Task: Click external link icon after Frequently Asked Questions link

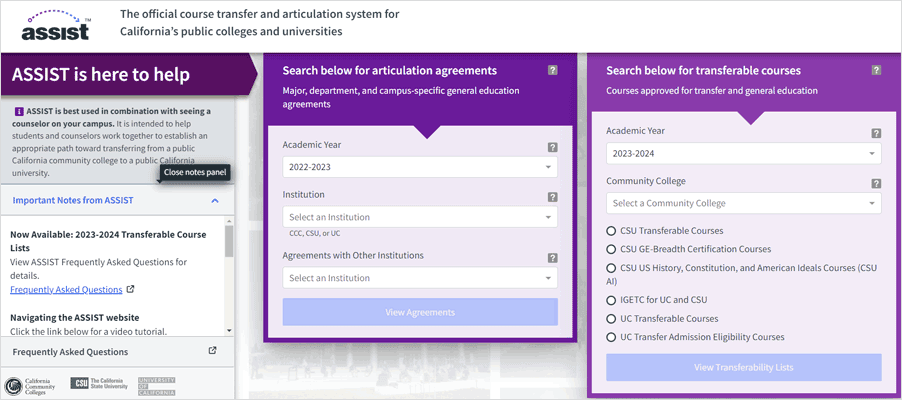Action: click(131, 289)
